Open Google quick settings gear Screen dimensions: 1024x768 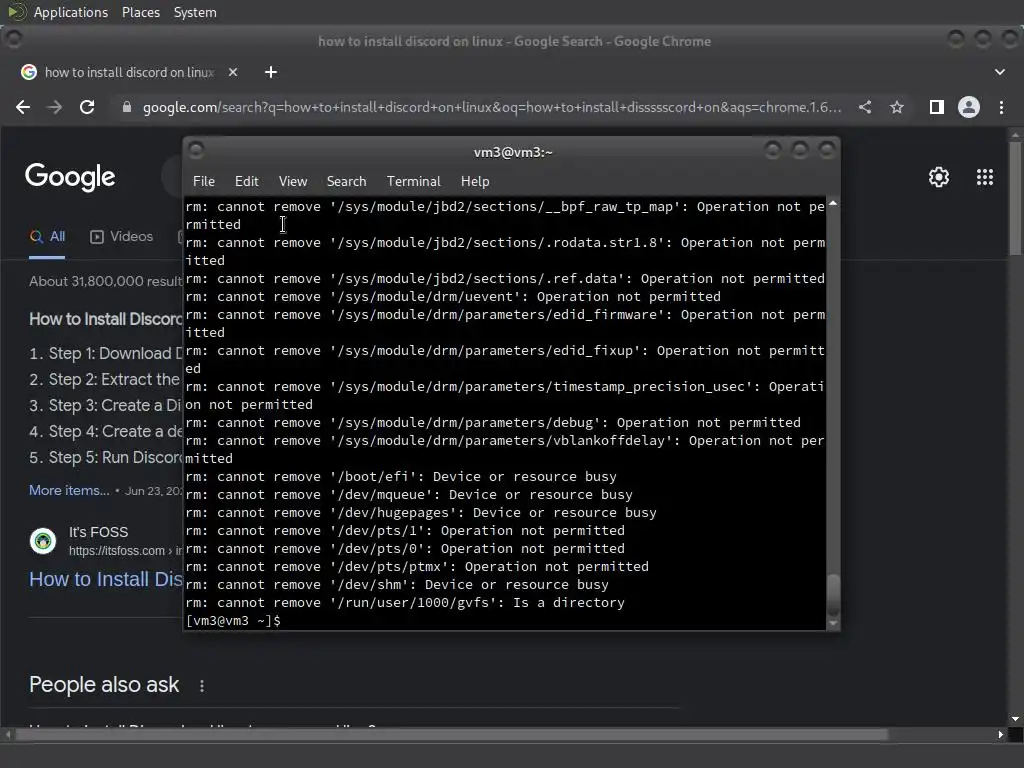click(938, 177)
